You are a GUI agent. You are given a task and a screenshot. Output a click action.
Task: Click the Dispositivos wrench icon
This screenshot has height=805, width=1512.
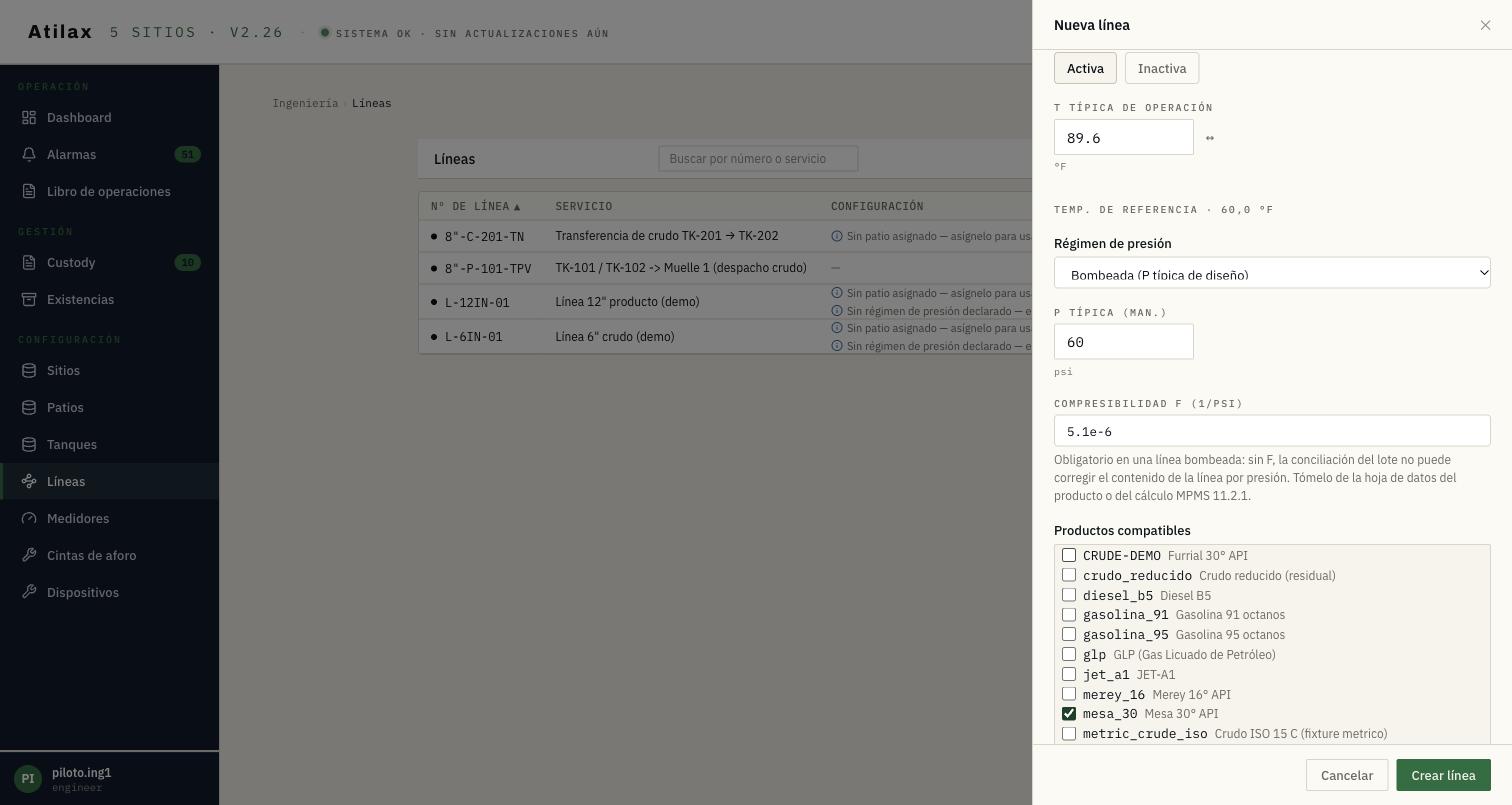click(29, 593)
